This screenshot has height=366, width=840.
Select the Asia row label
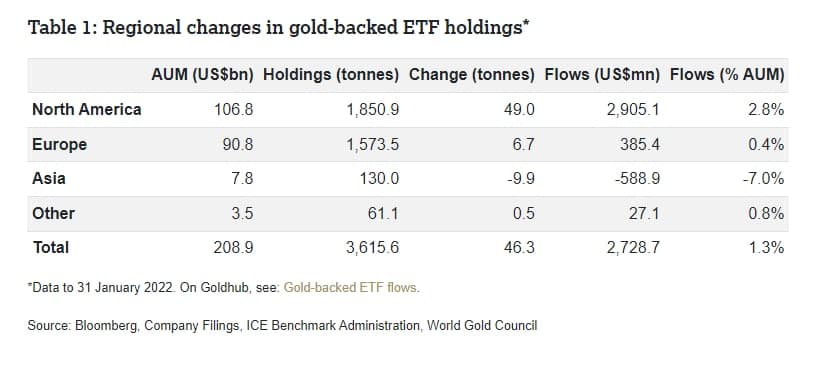pyautogui.click(x=49, y=178)
